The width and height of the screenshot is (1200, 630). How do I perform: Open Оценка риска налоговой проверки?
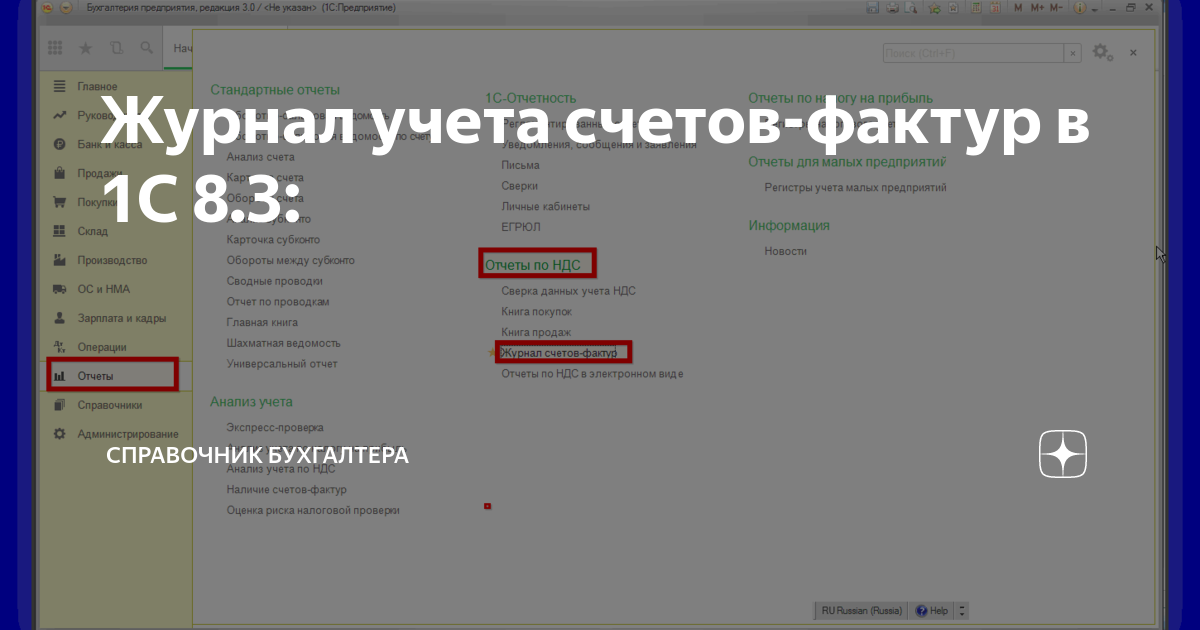coord(313,510)
